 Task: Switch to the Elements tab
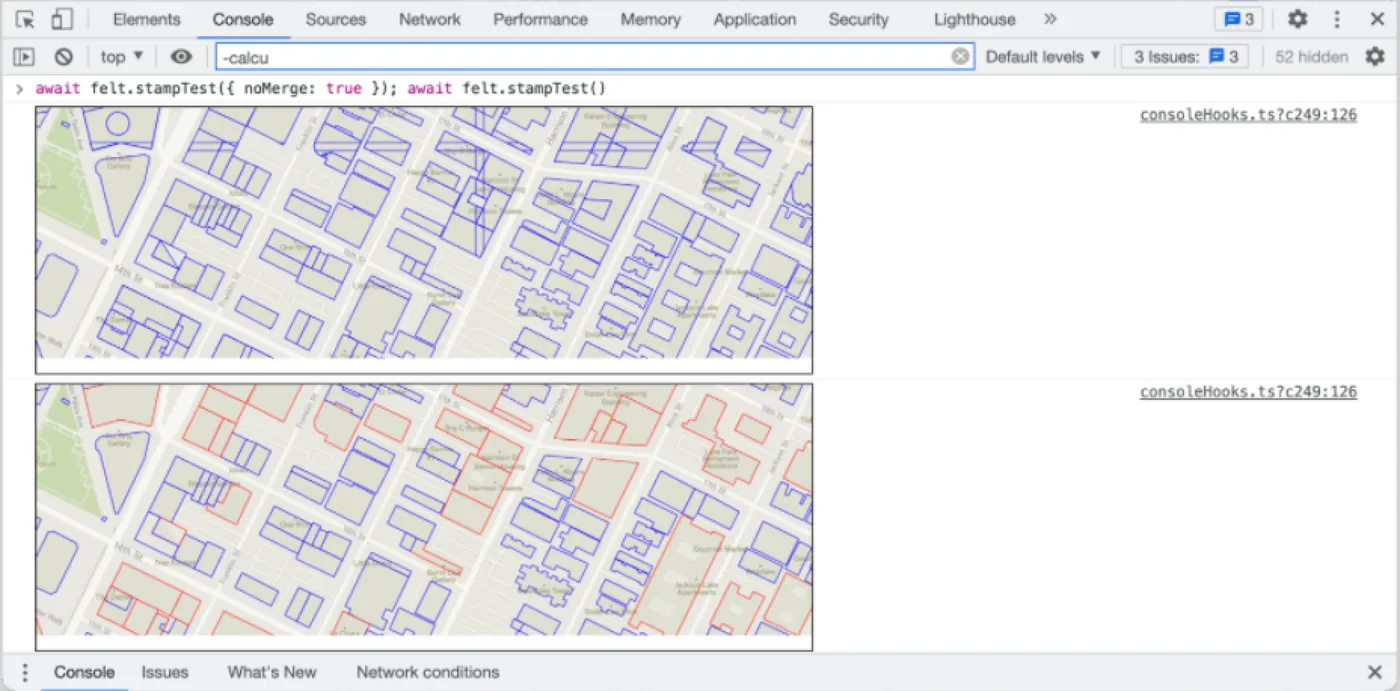(x=146, y=19)
